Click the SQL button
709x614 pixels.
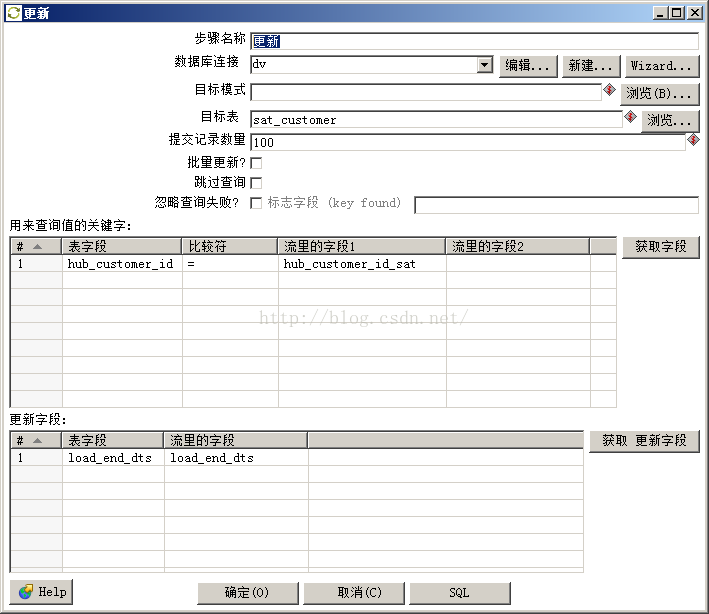[460, 593]
